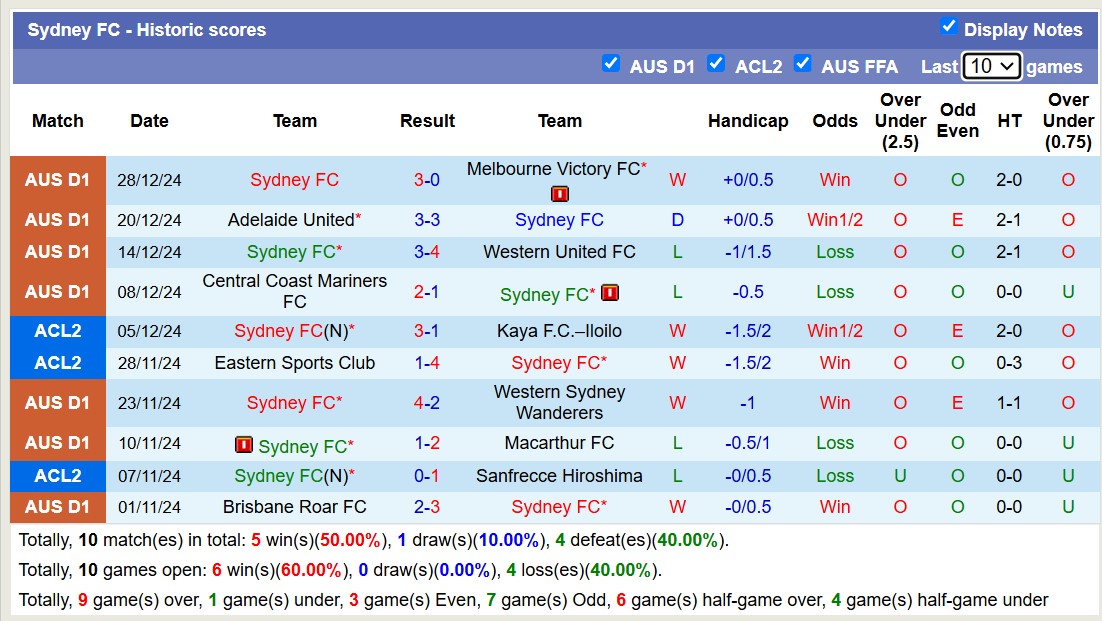Select the AUS D1 league badge on the first row

coord(57,180)
